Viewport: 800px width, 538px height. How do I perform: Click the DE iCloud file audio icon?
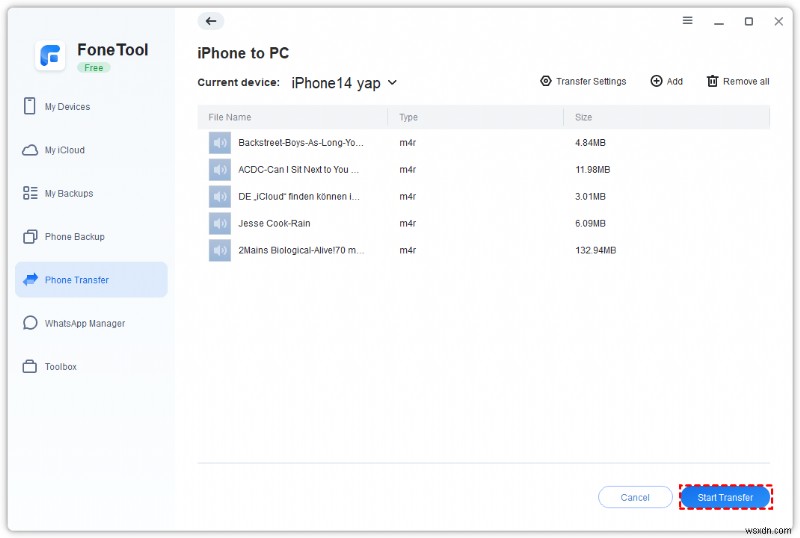[x=219, y=197]
